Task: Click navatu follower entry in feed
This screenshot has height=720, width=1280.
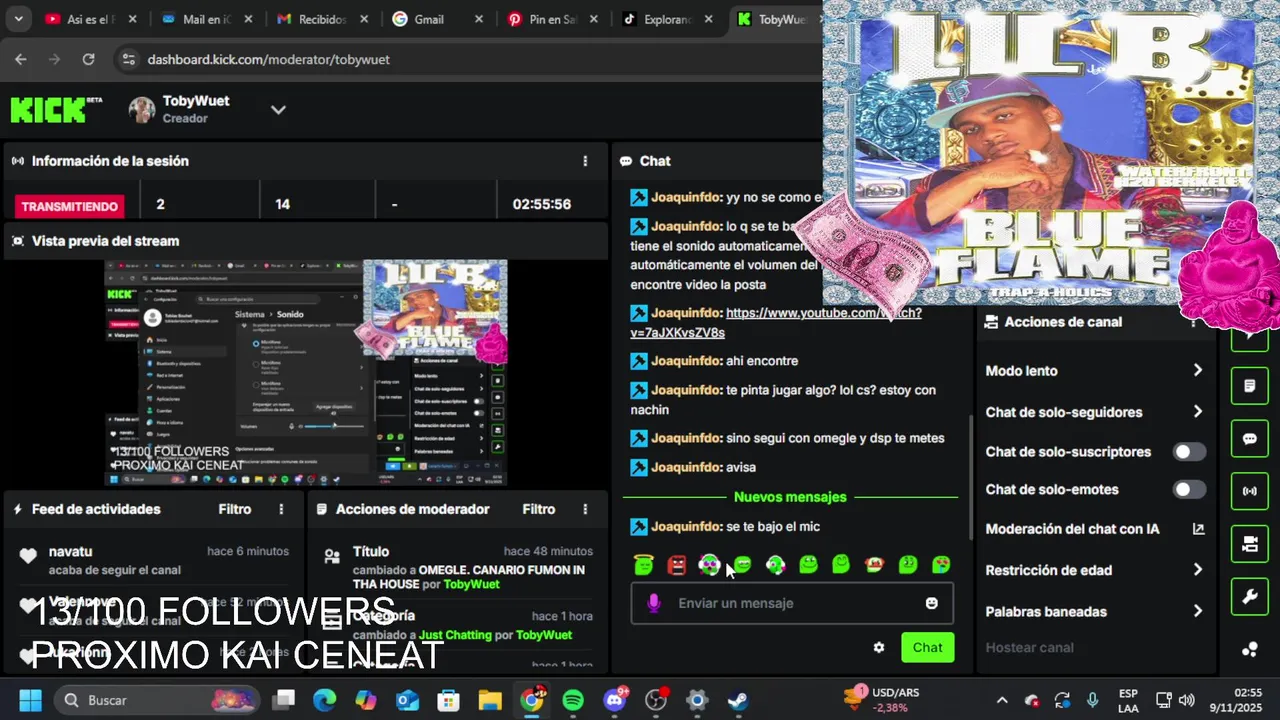Action: 155,560
